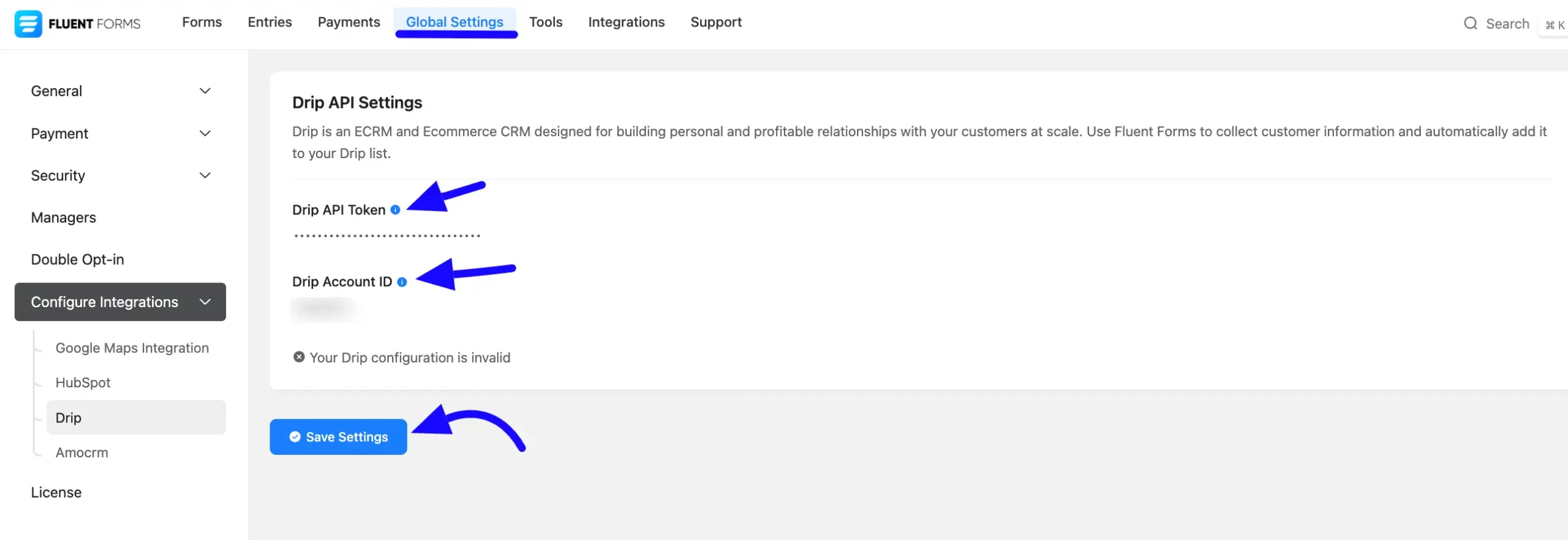Select HubSpot integration
This screenshot has height=540, width=1568.
tap(83, 383)
